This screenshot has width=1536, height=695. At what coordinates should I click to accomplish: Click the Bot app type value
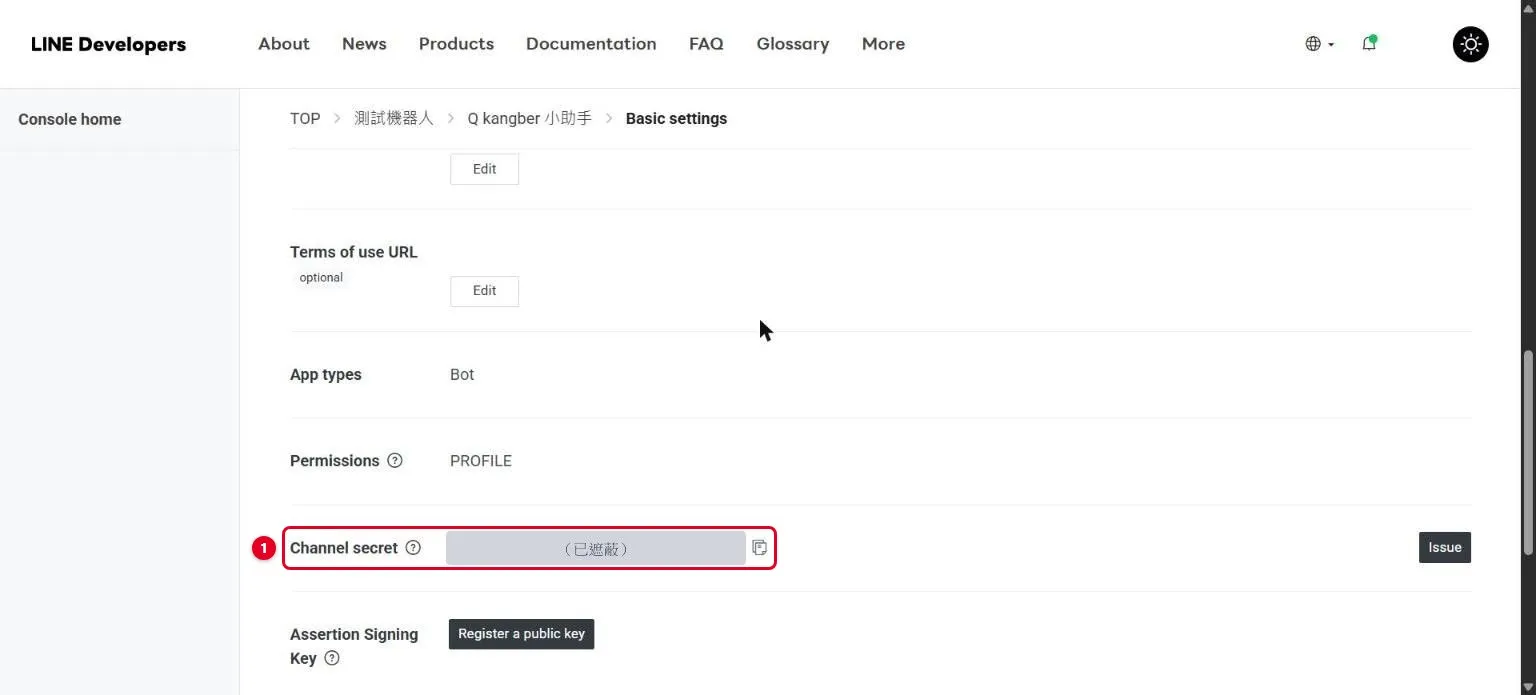462,375
